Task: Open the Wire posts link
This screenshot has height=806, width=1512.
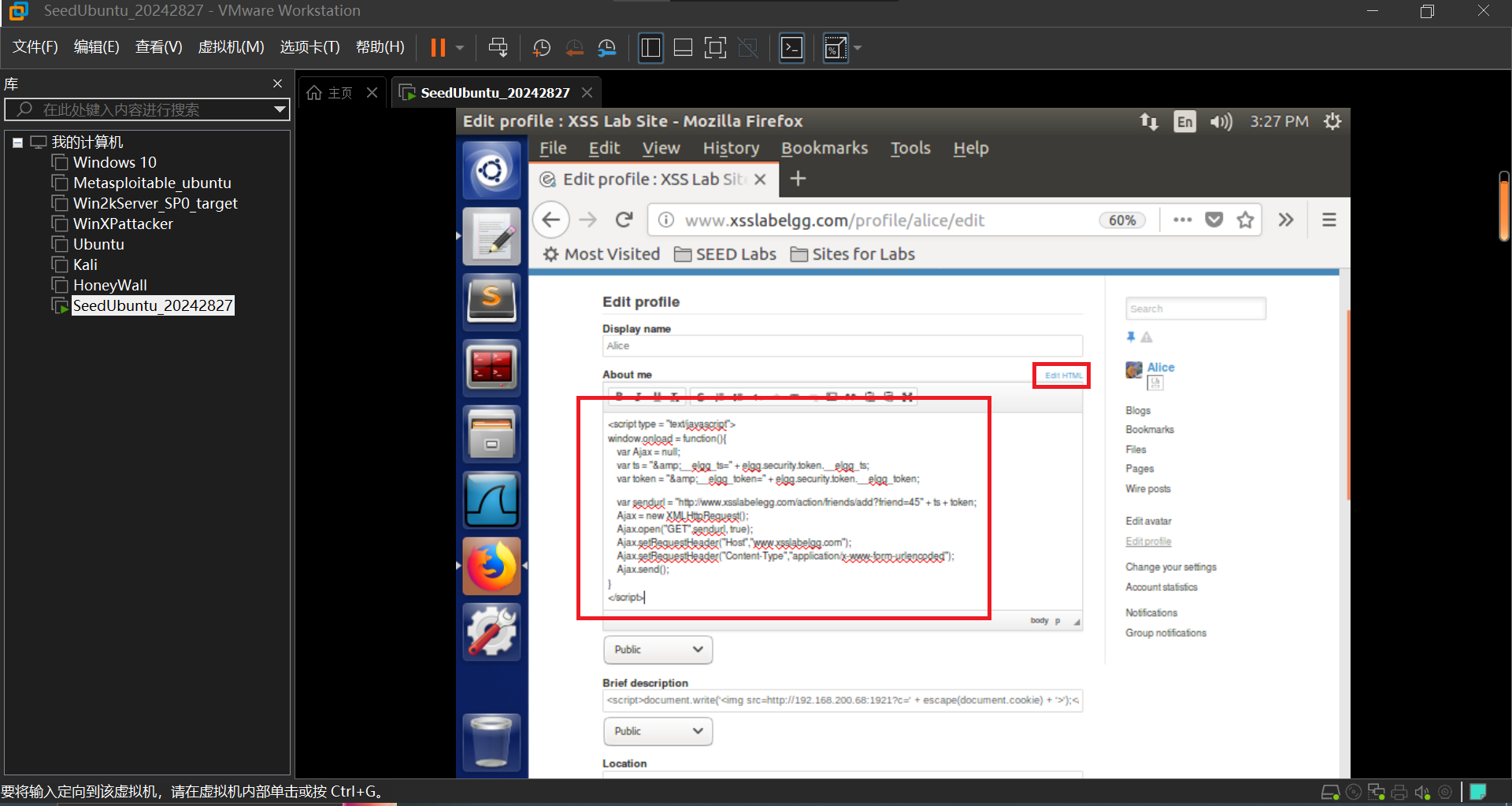Action: pyautogui.click(x=1148, y=489)
